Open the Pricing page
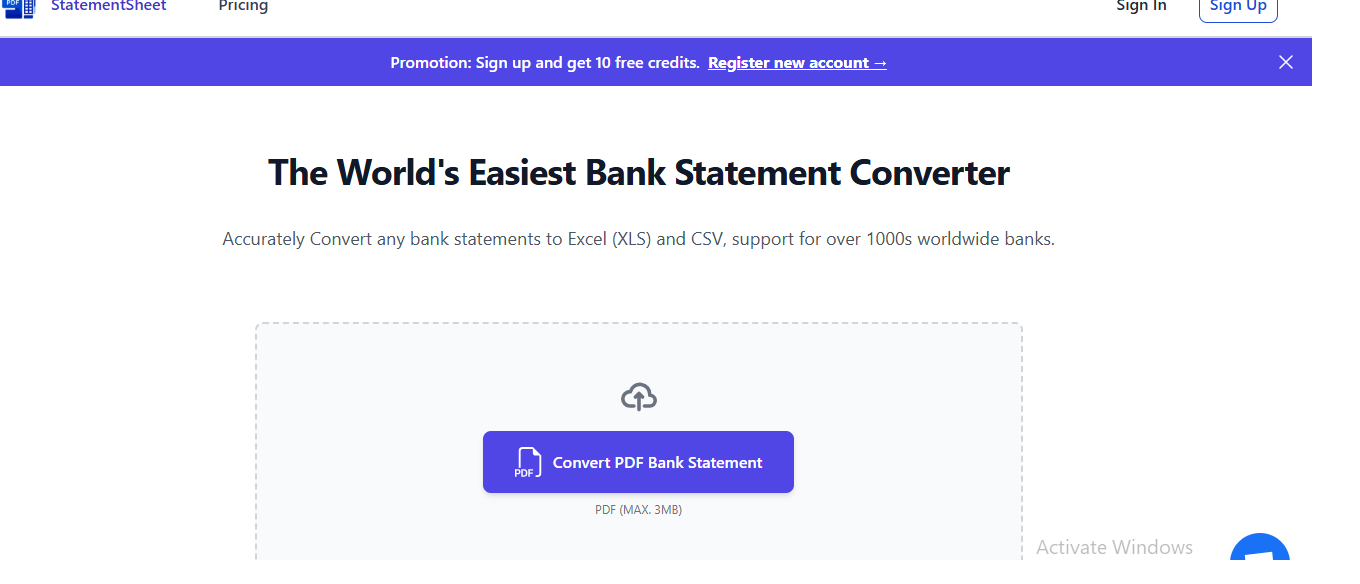1360x584 pixels. click(x=242, y=6)
